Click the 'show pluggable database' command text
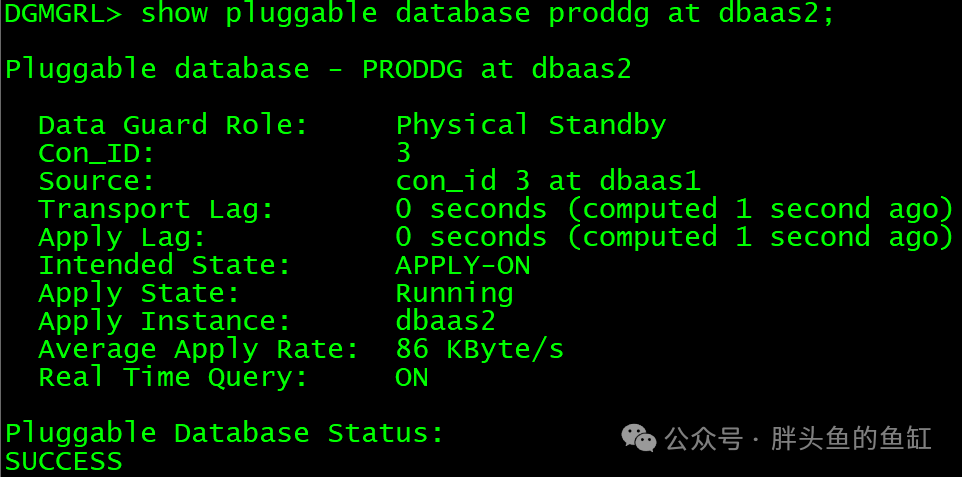Screen dimensions: 962x477 (x=336, y=14)
